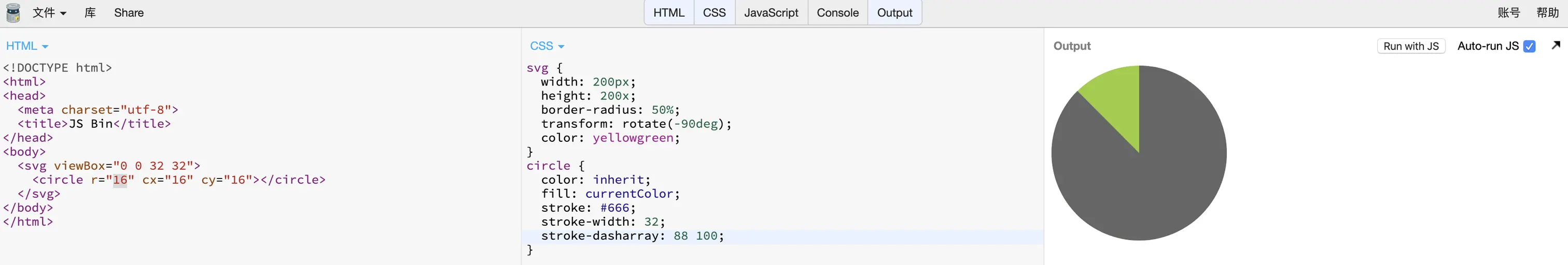This screenshot has height=265, width=1568.
Task: Click the svg viewBox line in HTML
Action: pyautogui.click(x=109, y=166)
